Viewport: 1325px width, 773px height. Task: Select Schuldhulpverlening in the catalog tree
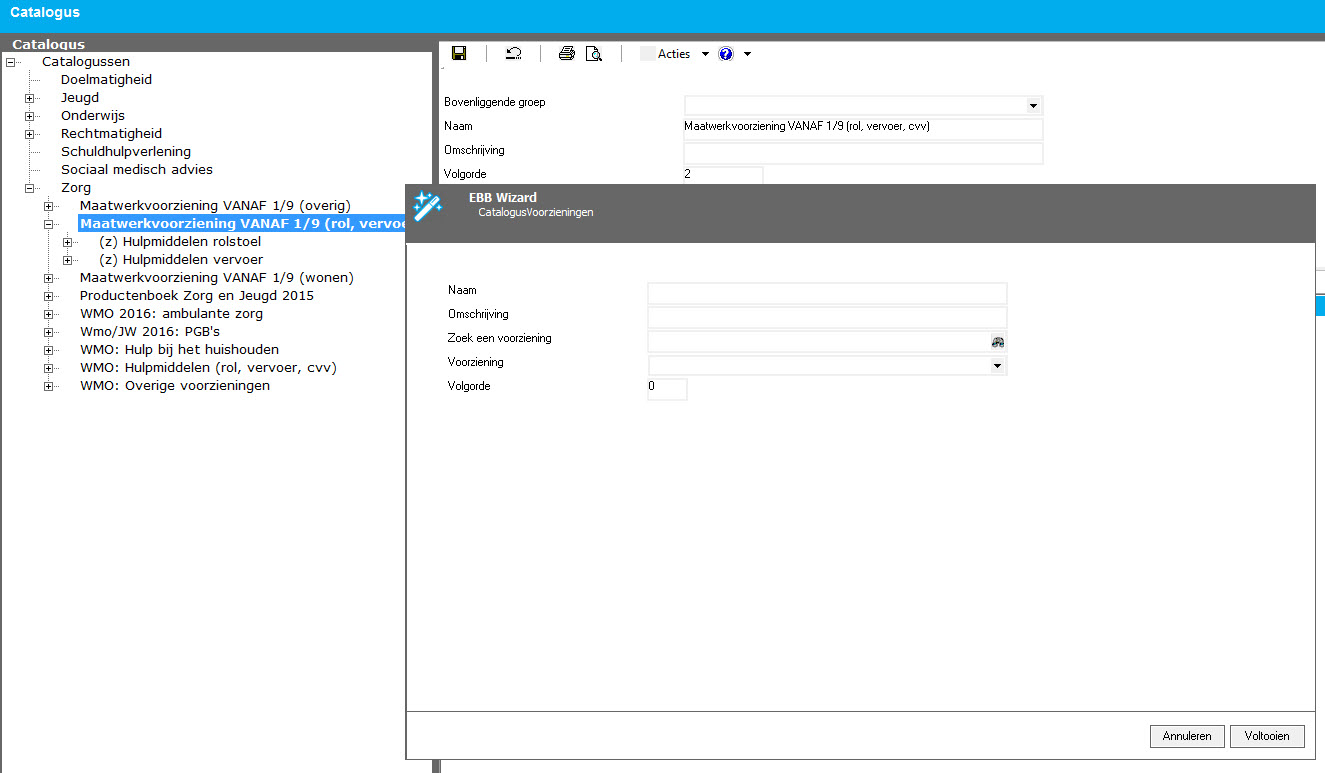click(x=125, y=152)
